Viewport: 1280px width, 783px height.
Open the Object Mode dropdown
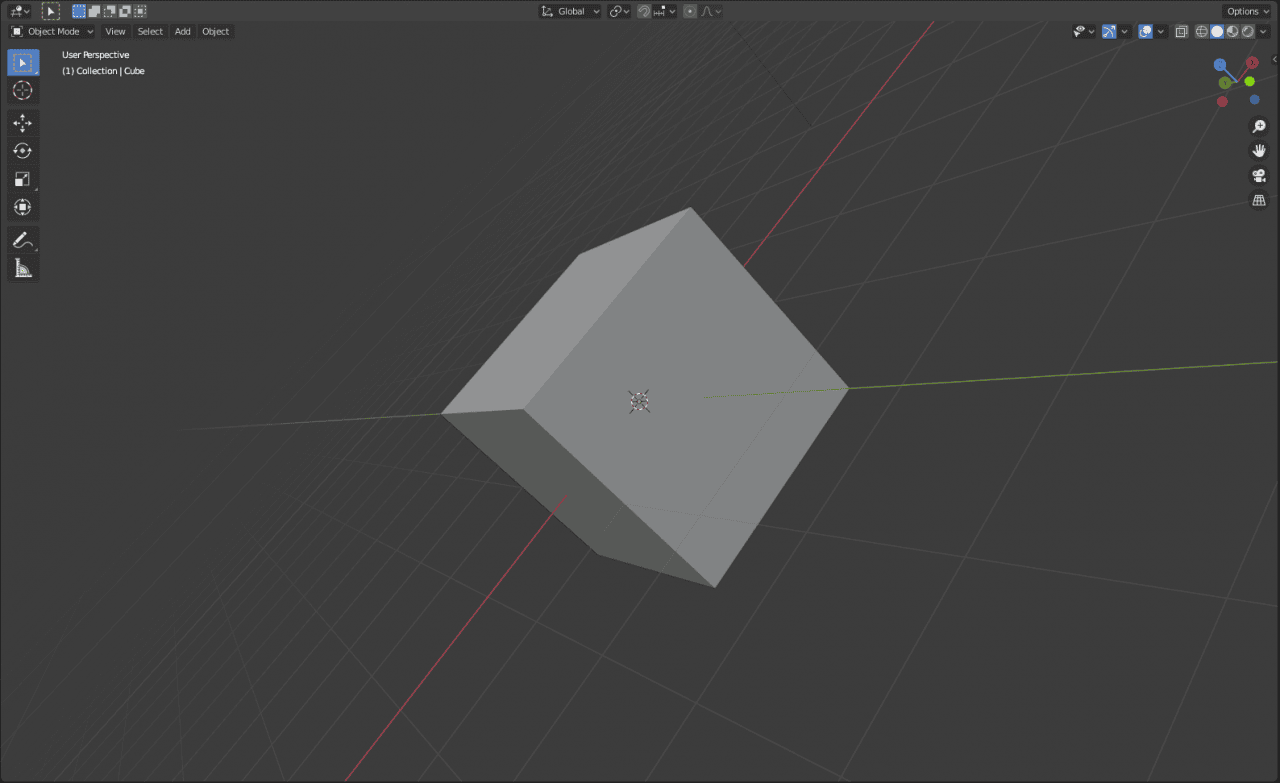coord(51,31)
